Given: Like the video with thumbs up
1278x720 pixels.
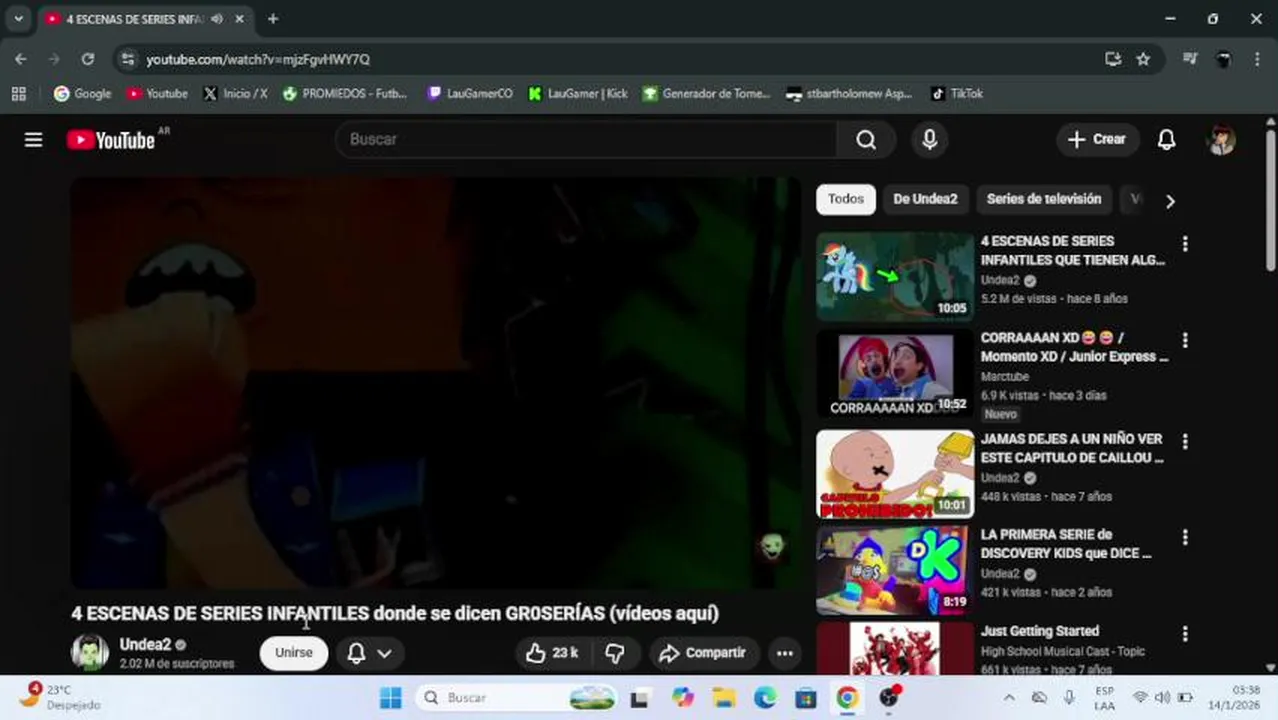Looking at the screenshot, I should pyautogui.click(x=553, y=653).
